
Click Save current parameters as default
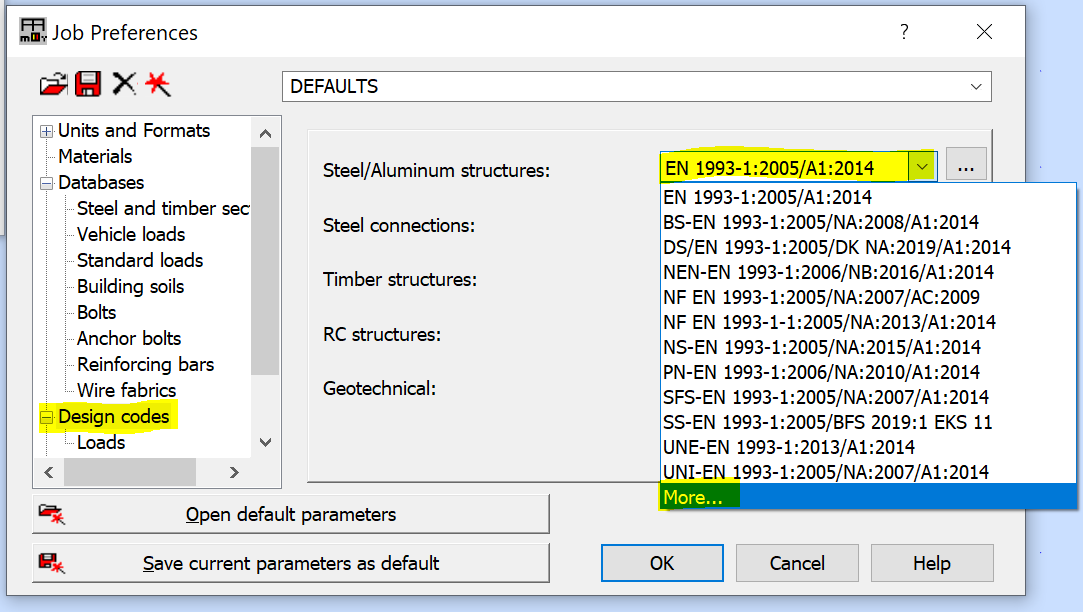291,563
